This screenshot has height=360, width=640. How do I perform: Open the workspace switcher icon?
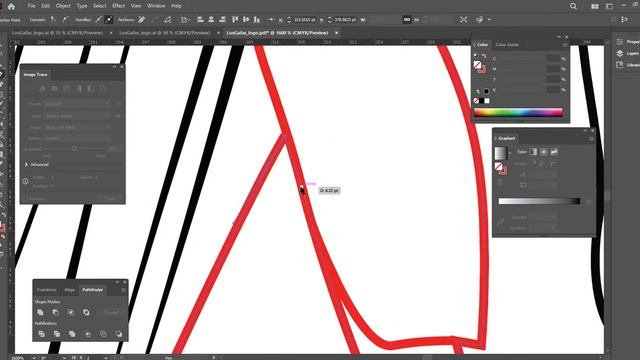click(609, 6)
